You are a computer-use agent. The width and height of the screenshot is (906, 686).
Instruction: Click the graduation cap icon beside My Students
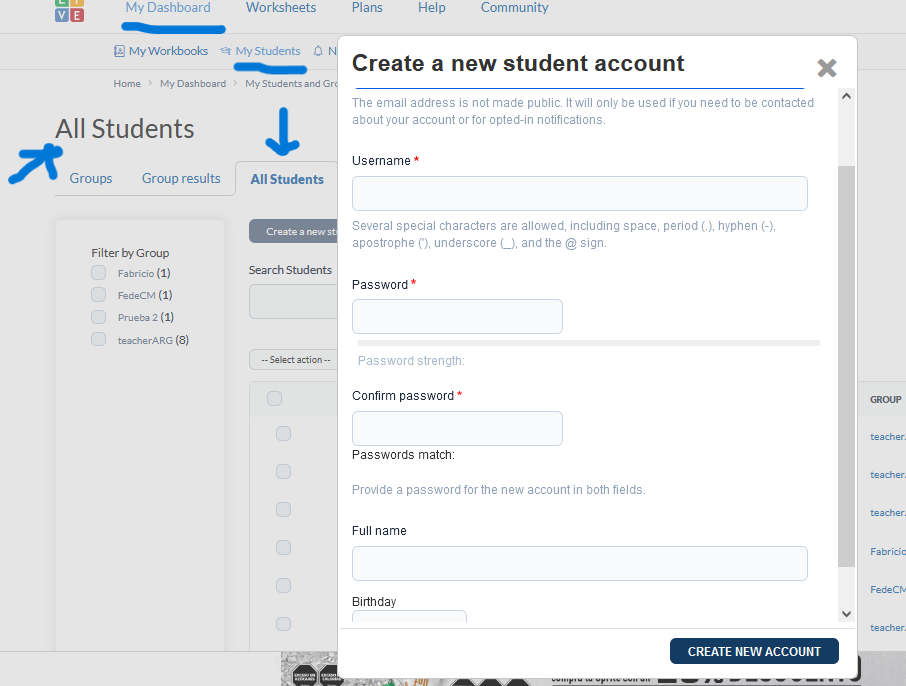tap(226, 51)
